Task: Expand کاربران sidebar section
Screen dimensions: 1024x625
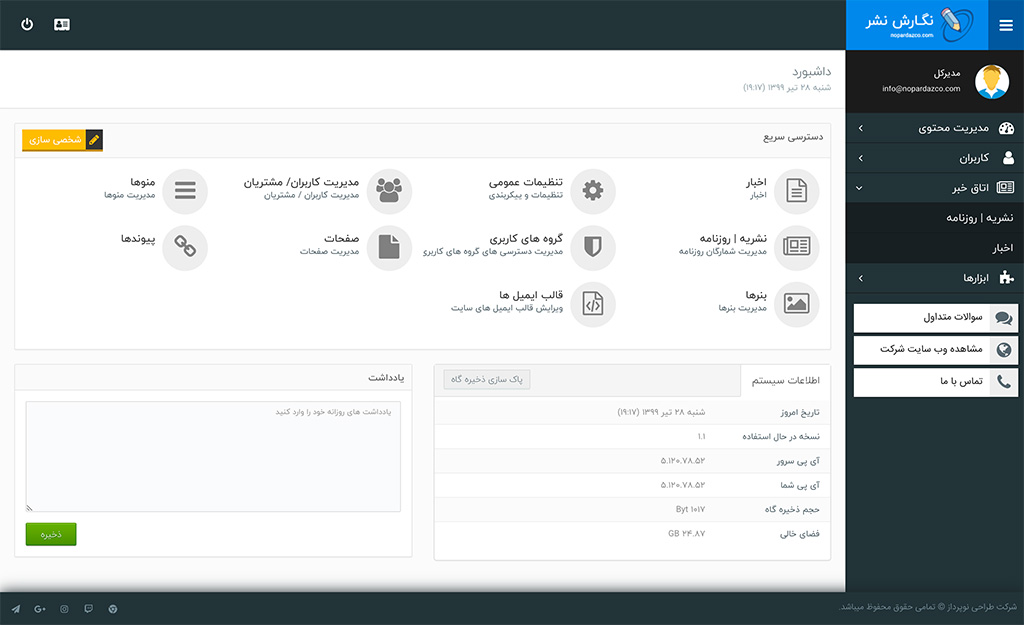Action: [x=935, y=158]
